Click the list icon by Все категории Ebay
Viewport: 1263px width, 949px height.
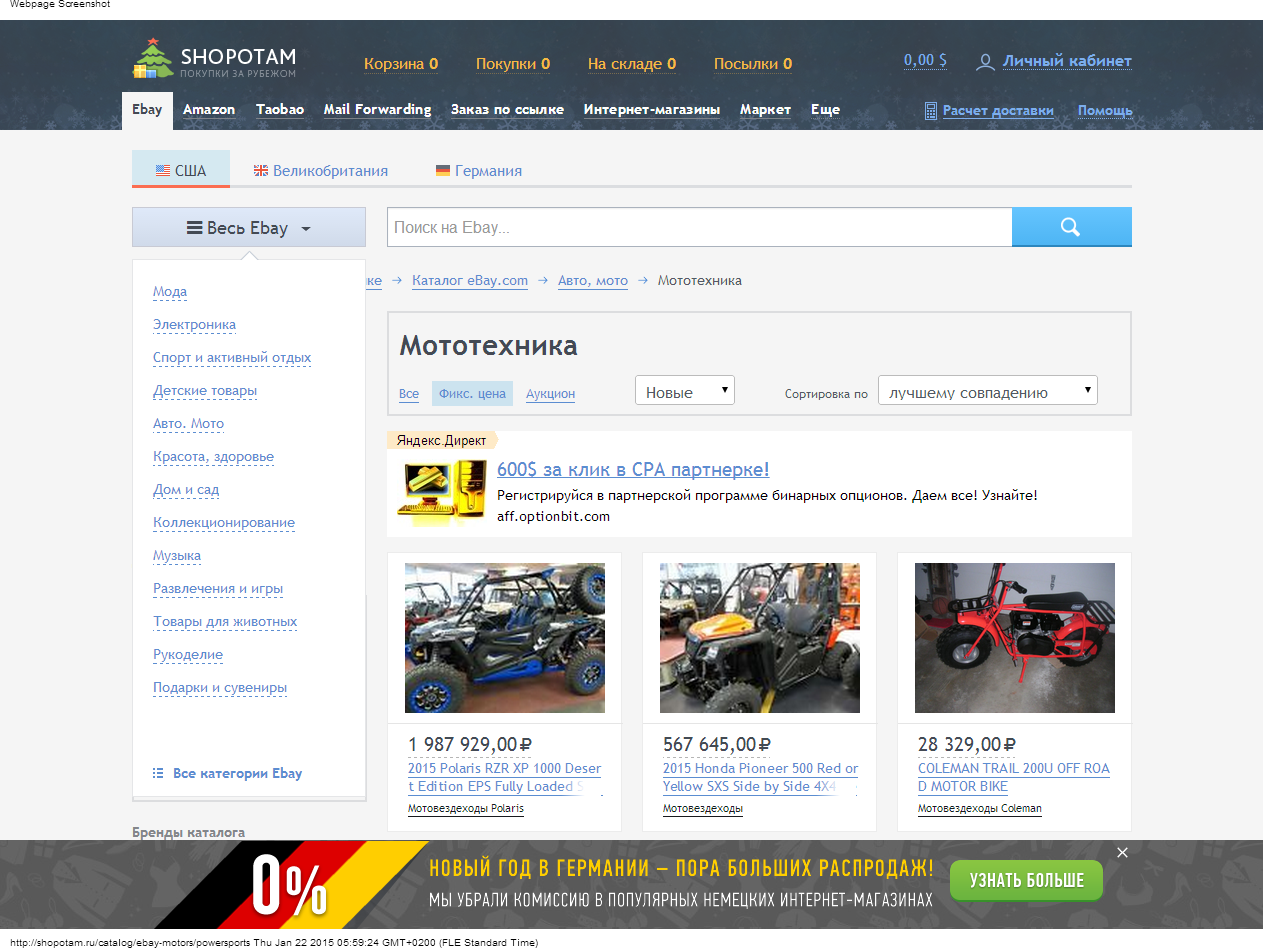point(158,773)
